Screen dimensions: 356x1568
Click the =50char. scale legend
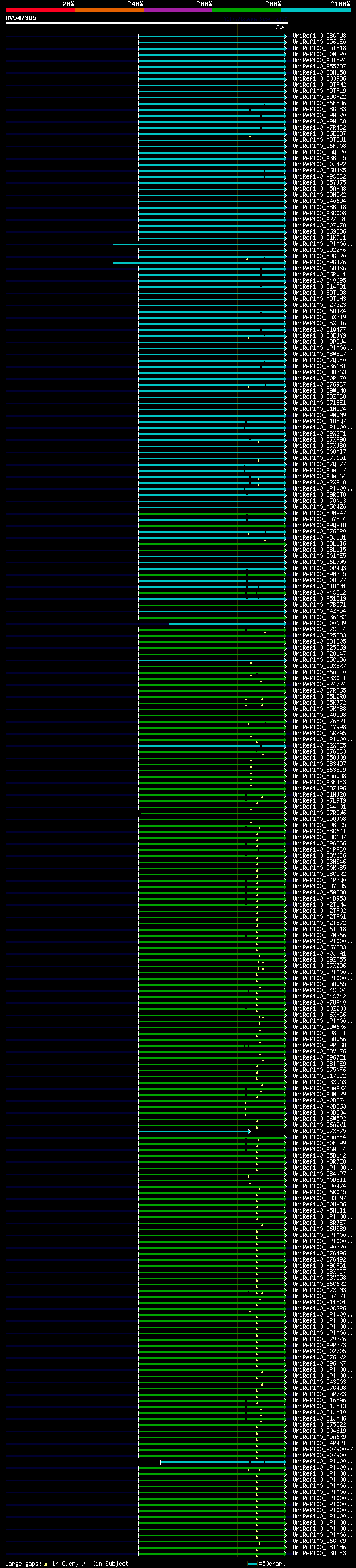[266, 1563]
